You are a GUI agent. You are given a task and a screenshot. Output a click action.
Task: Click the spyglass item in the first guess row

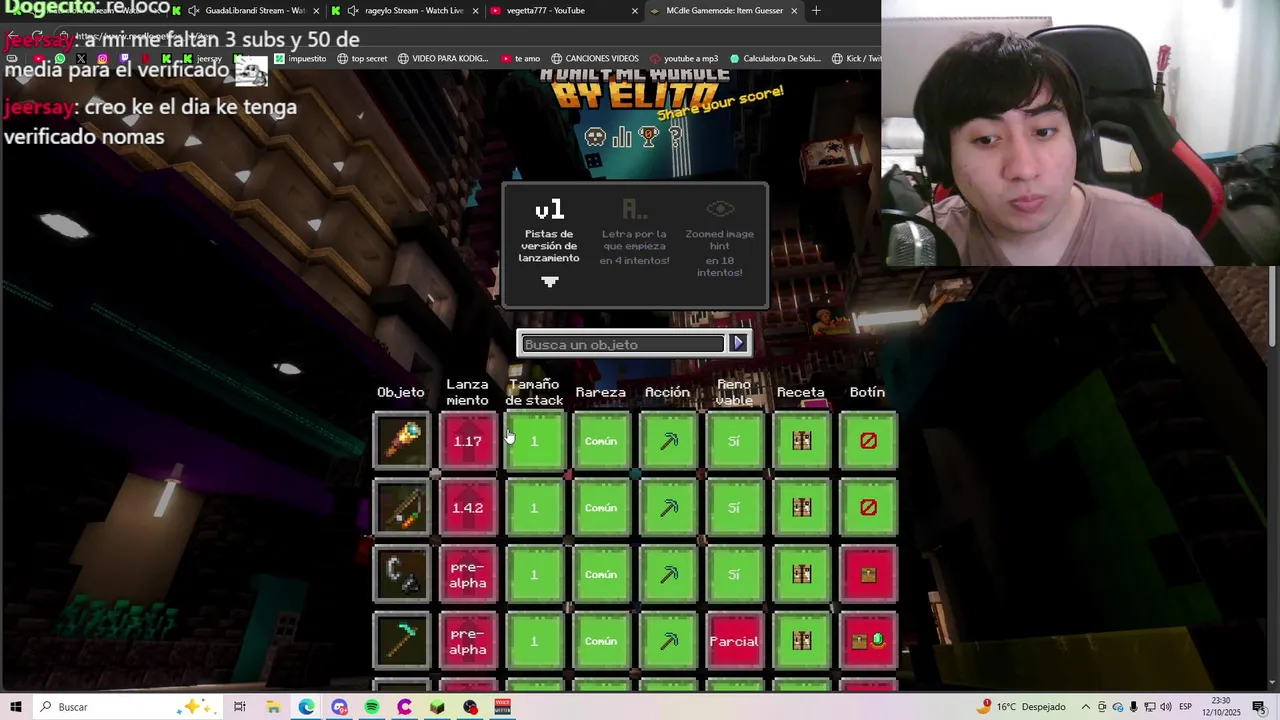[x=401, y=441]
